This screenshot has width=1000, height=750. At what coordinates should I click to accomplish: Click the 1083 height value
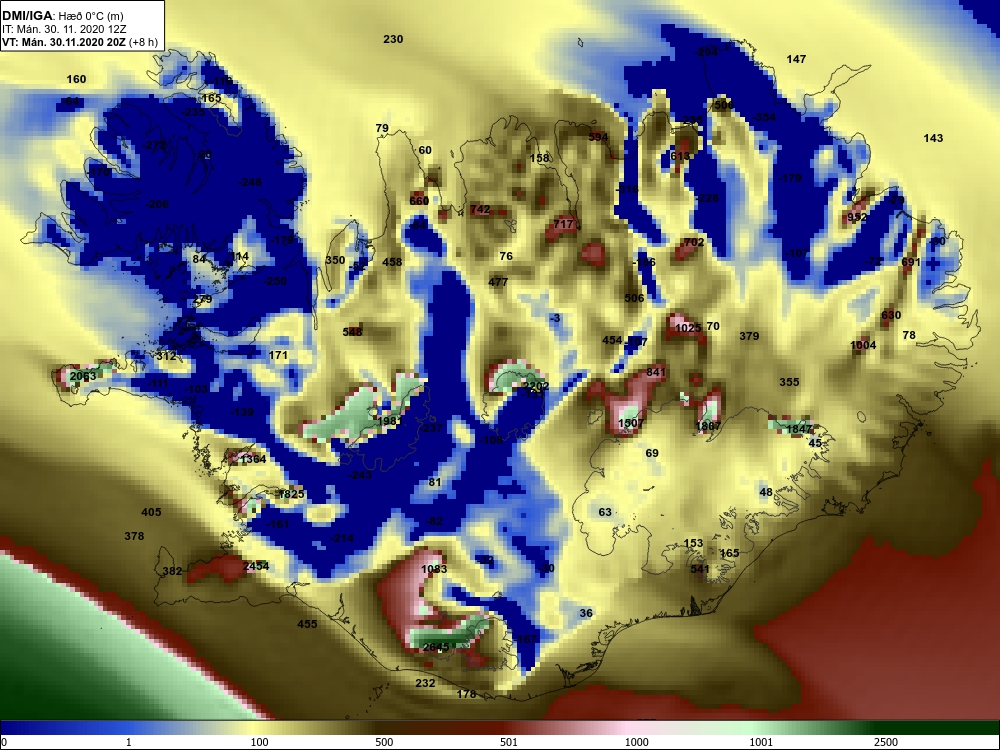pyautogui.click(x=434, y=569)
